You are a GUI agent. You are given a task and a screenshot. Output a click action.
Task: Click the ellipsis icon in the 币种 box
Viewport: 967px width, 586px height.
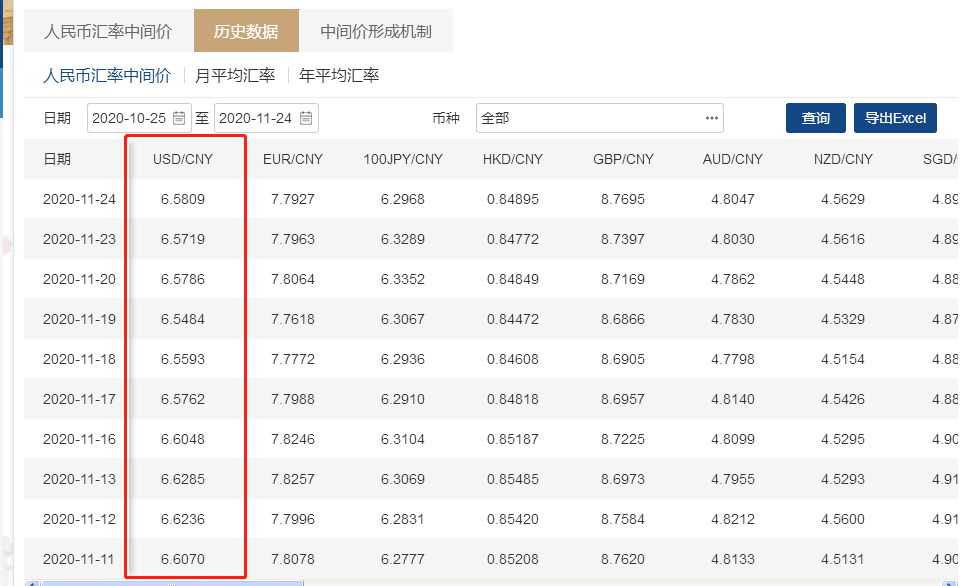pyautogui.click(x=711, y=118)
